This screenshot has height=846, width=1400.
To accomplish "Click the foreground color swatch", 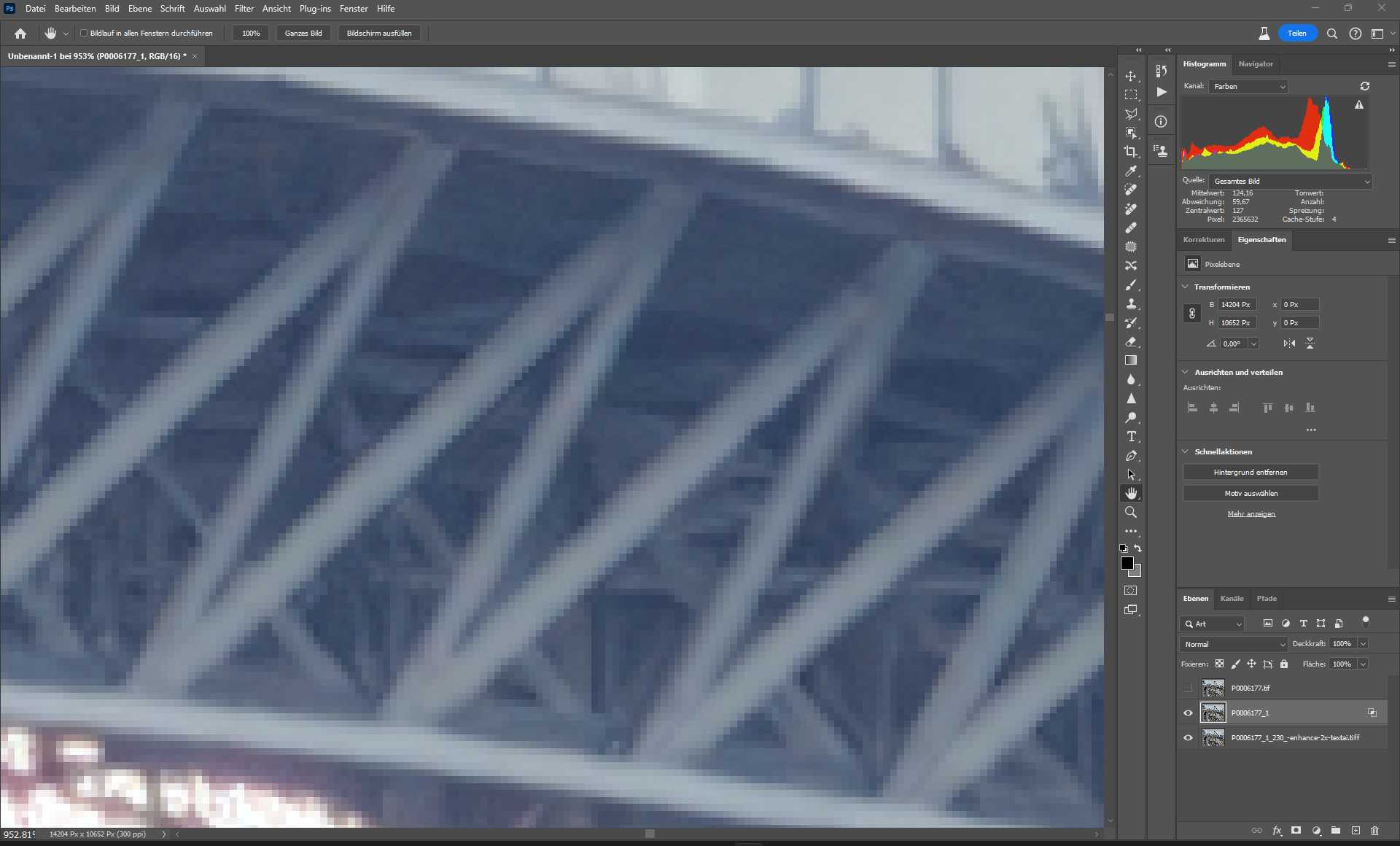I will point(1127,563).
